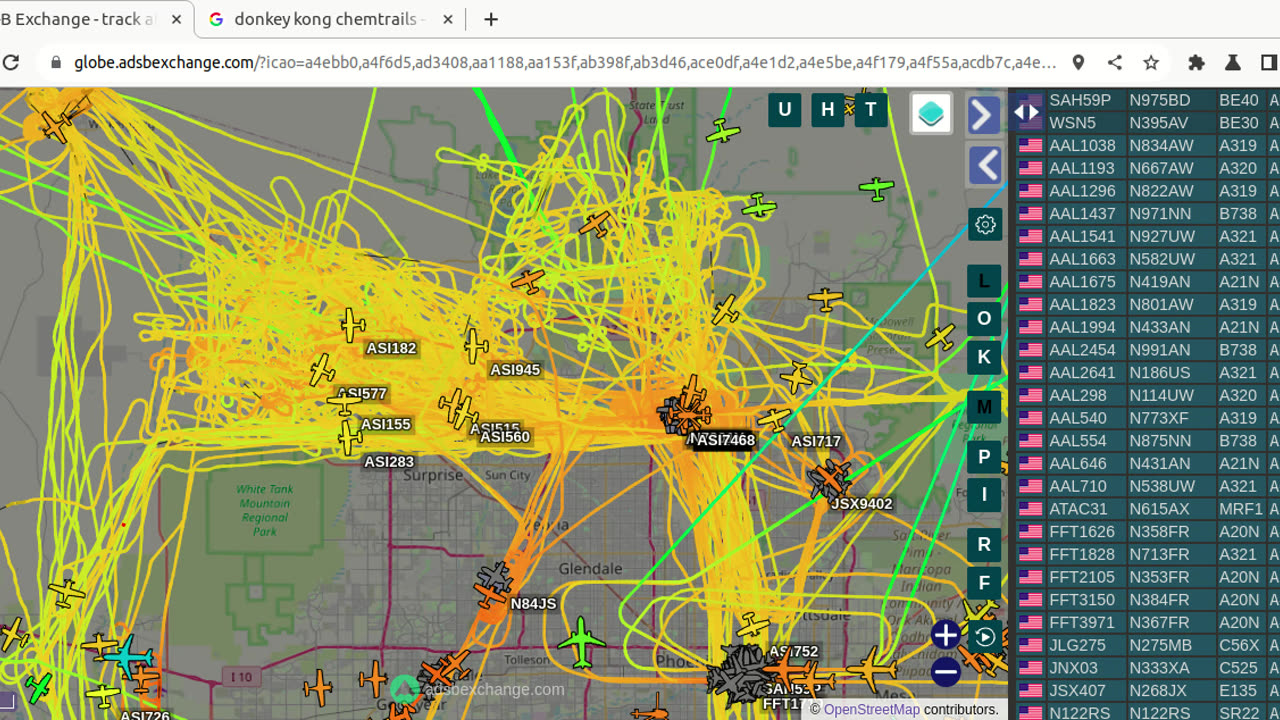Click the zoom in plus button
The width and height of the screenshot is (1280, 720).
pos(945,634)
